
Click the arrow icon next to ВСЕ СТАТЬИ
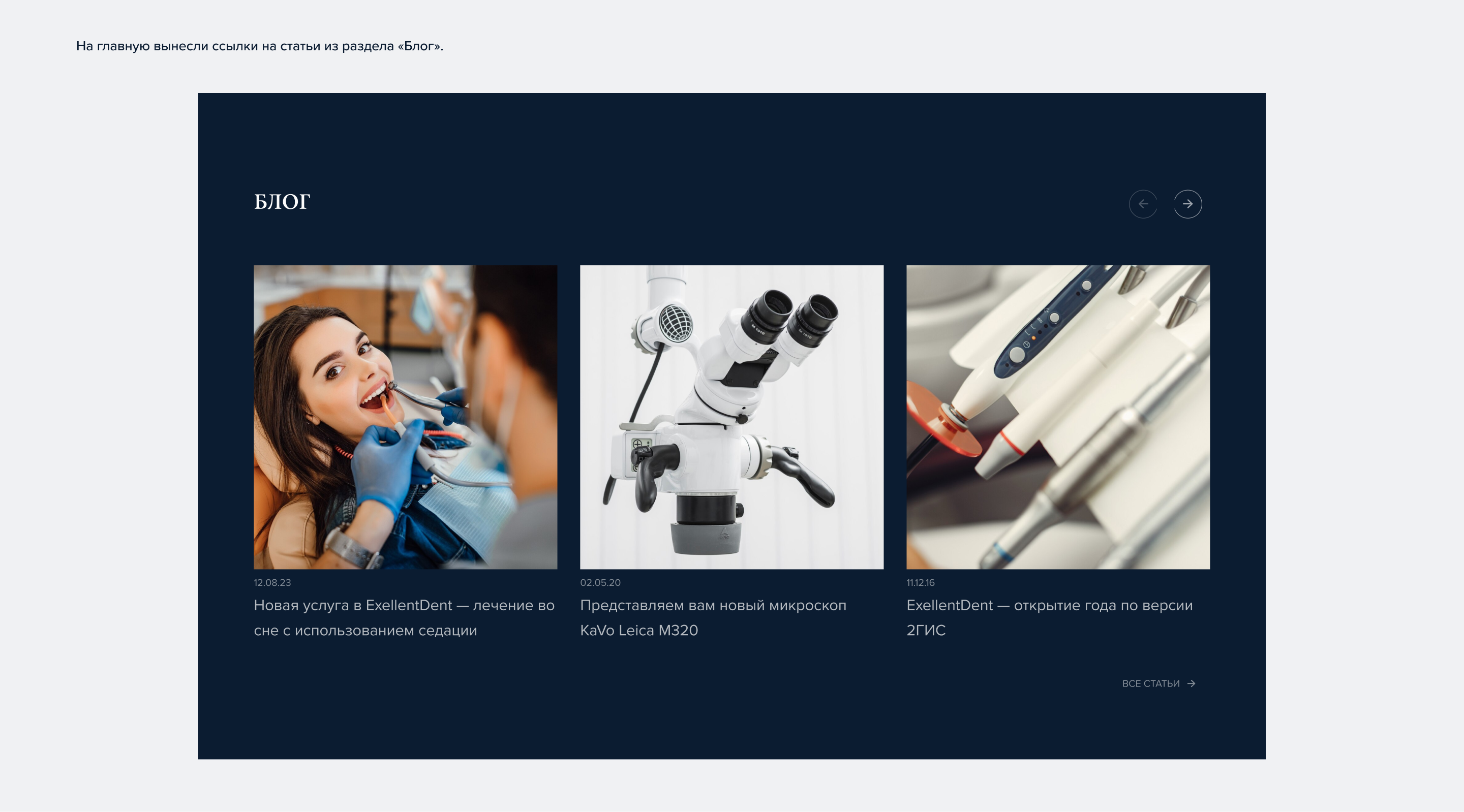tap(1191, 683)
